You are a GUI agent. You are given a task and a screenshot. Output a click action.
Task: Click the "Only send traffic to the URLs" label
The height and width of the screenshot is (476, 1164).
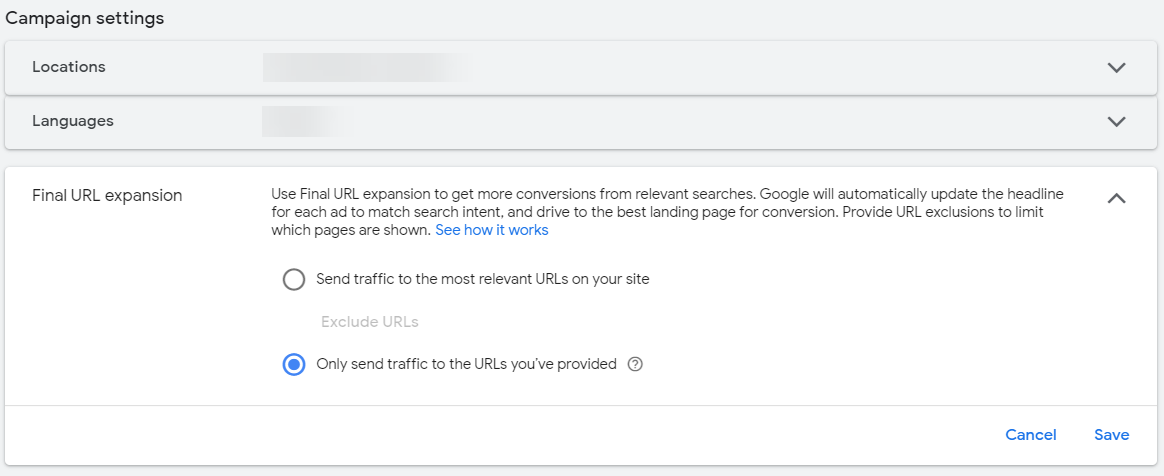pyautogui.click(x=466, y=364)
